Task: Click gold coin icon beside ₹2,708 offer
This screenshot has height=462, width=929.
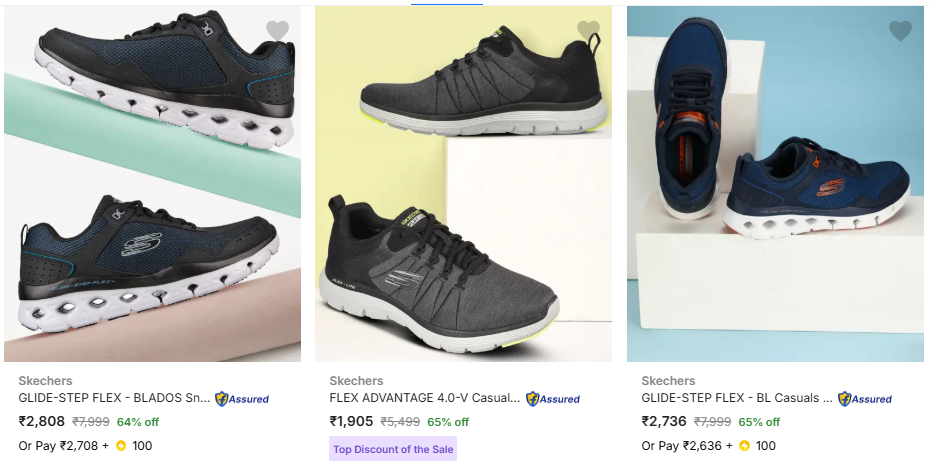Action: click(121, 446)
